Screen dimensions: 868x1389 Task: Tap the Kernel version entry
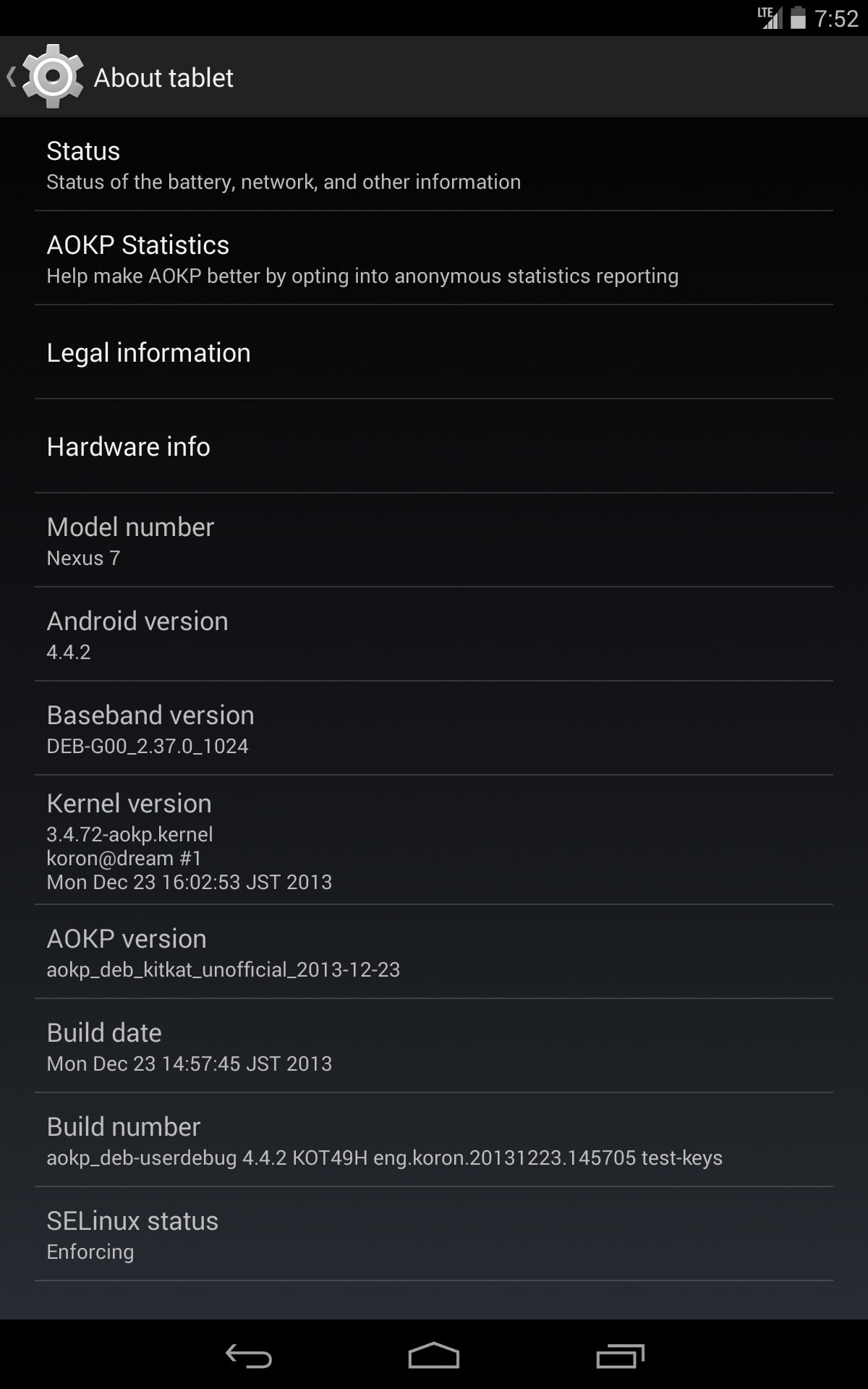434,840
